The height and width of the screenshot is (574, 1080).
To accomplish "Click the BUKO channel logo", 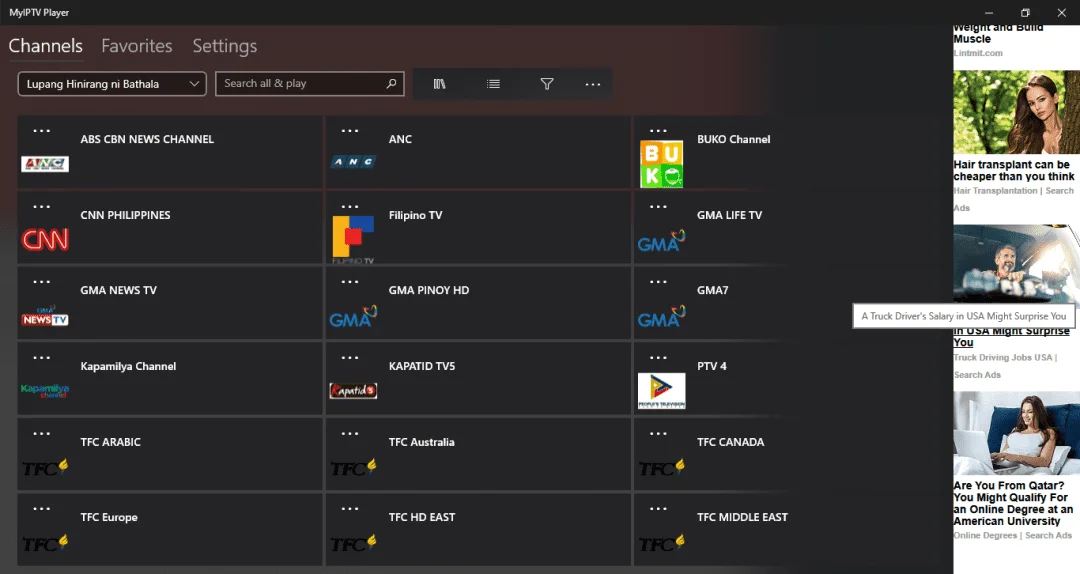I will (661, 164).
